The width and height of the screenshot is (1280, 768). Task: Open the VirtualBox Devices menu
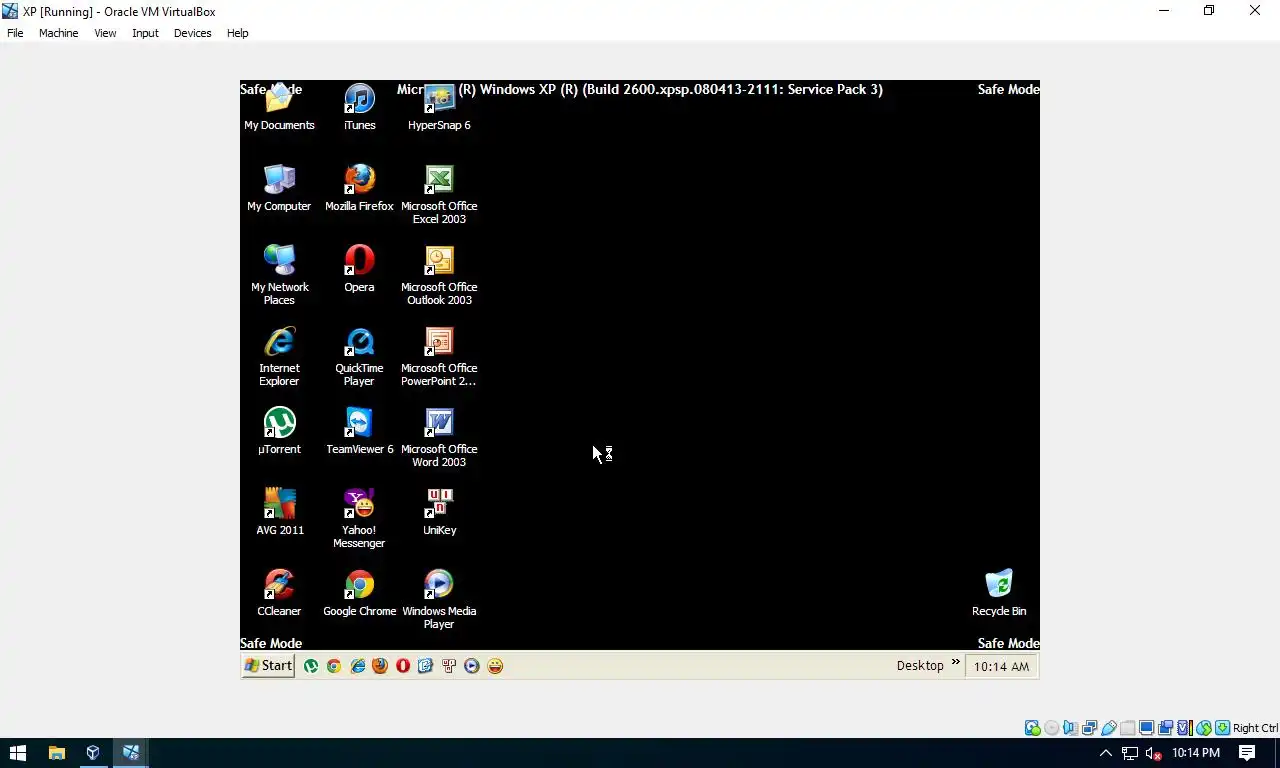click(192, 33)
